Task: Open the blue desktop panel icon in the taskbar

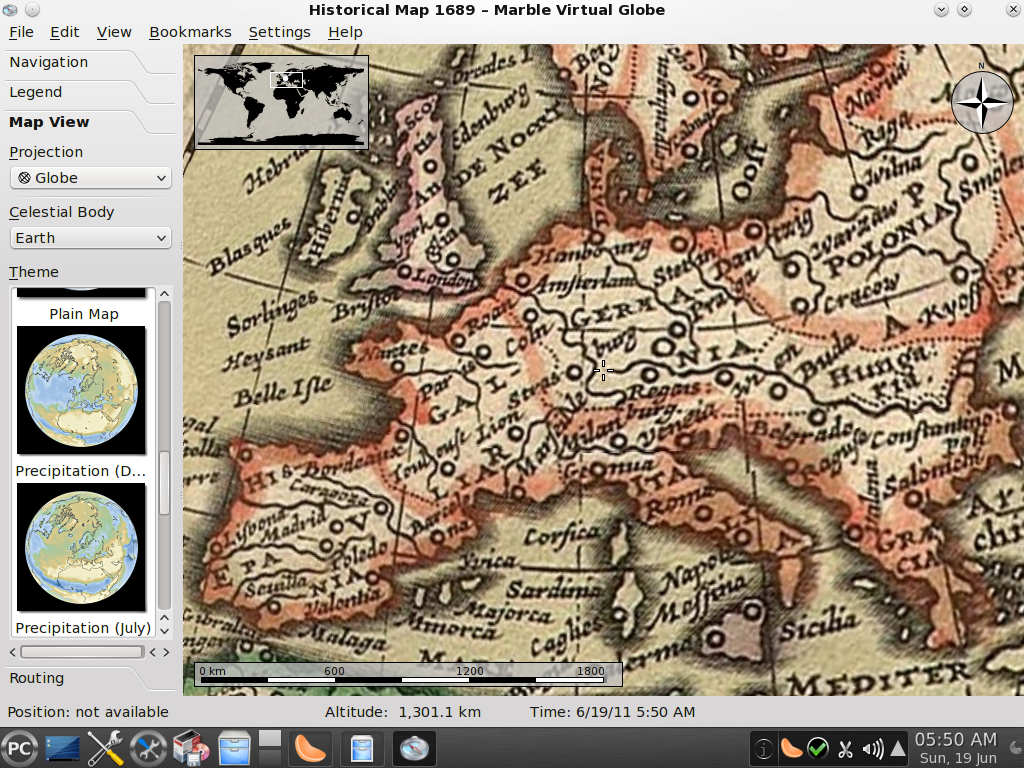Action: tap(63, 748)
